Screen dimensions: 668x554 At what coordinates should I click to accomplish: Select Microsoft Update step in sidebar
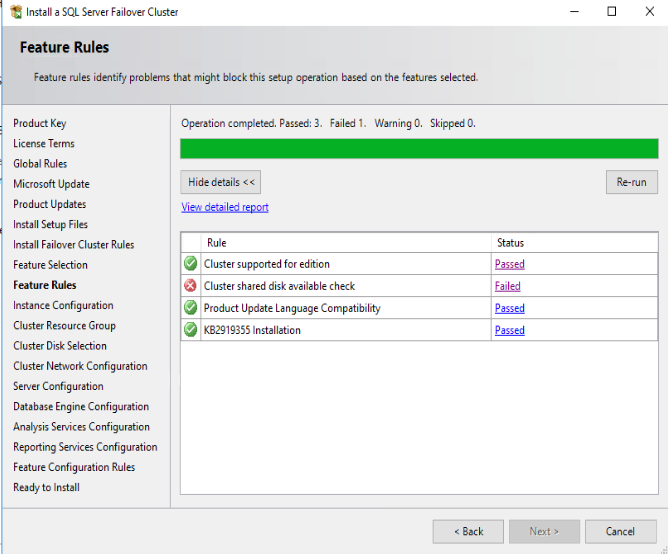(52, 184)
